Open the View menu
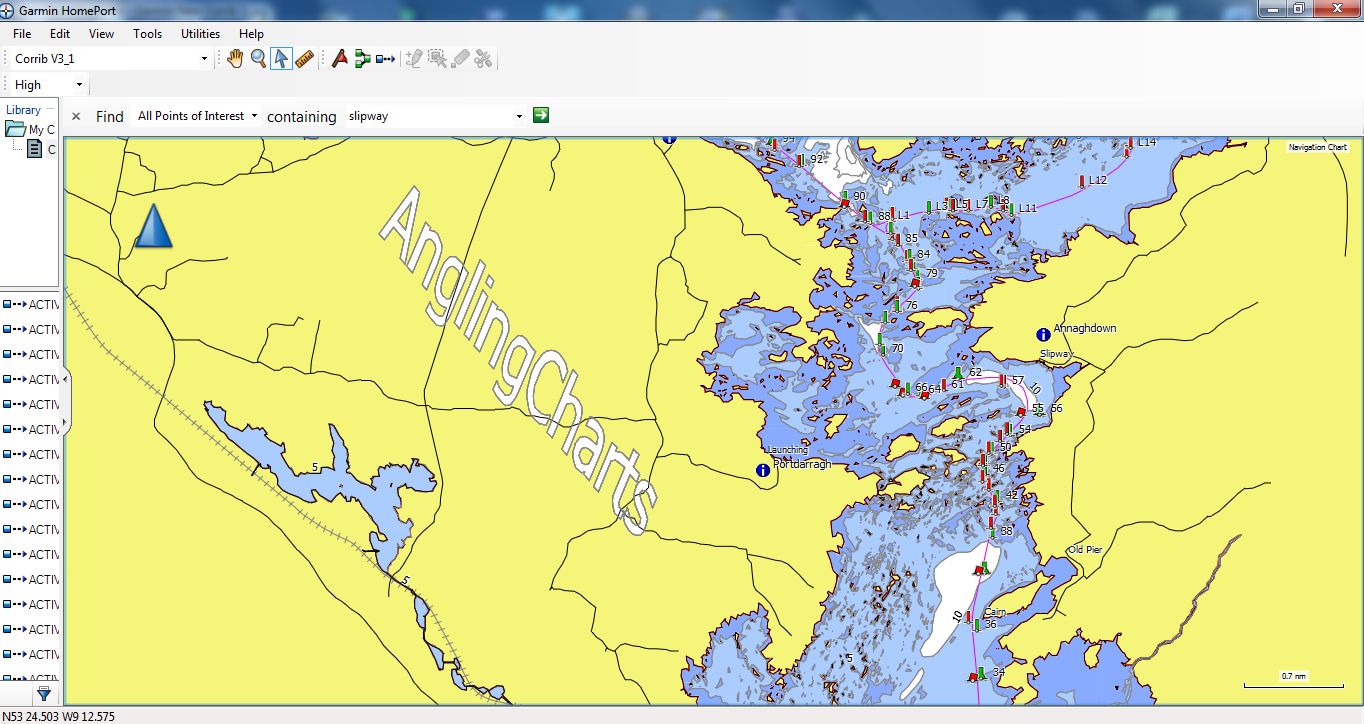Image resolution: width=1364 pixels, height=724 pixels. point(101,34)
